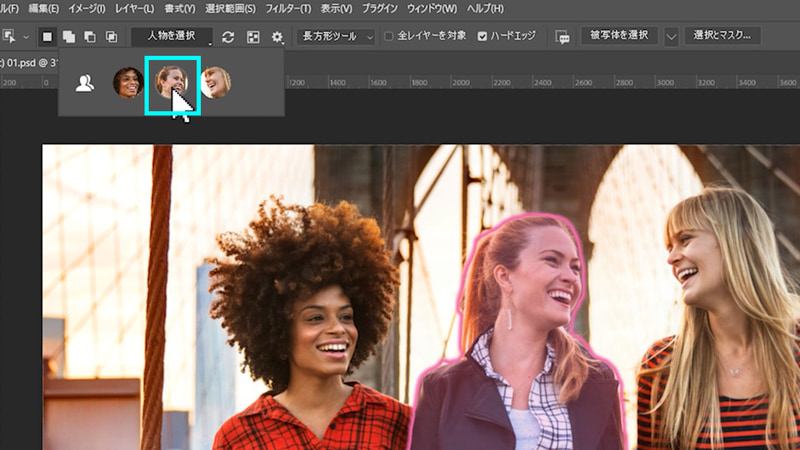This screenshot has width=800, height=450.
Task: Pick the blonde woman thumbnail
Action: (216, 82)
